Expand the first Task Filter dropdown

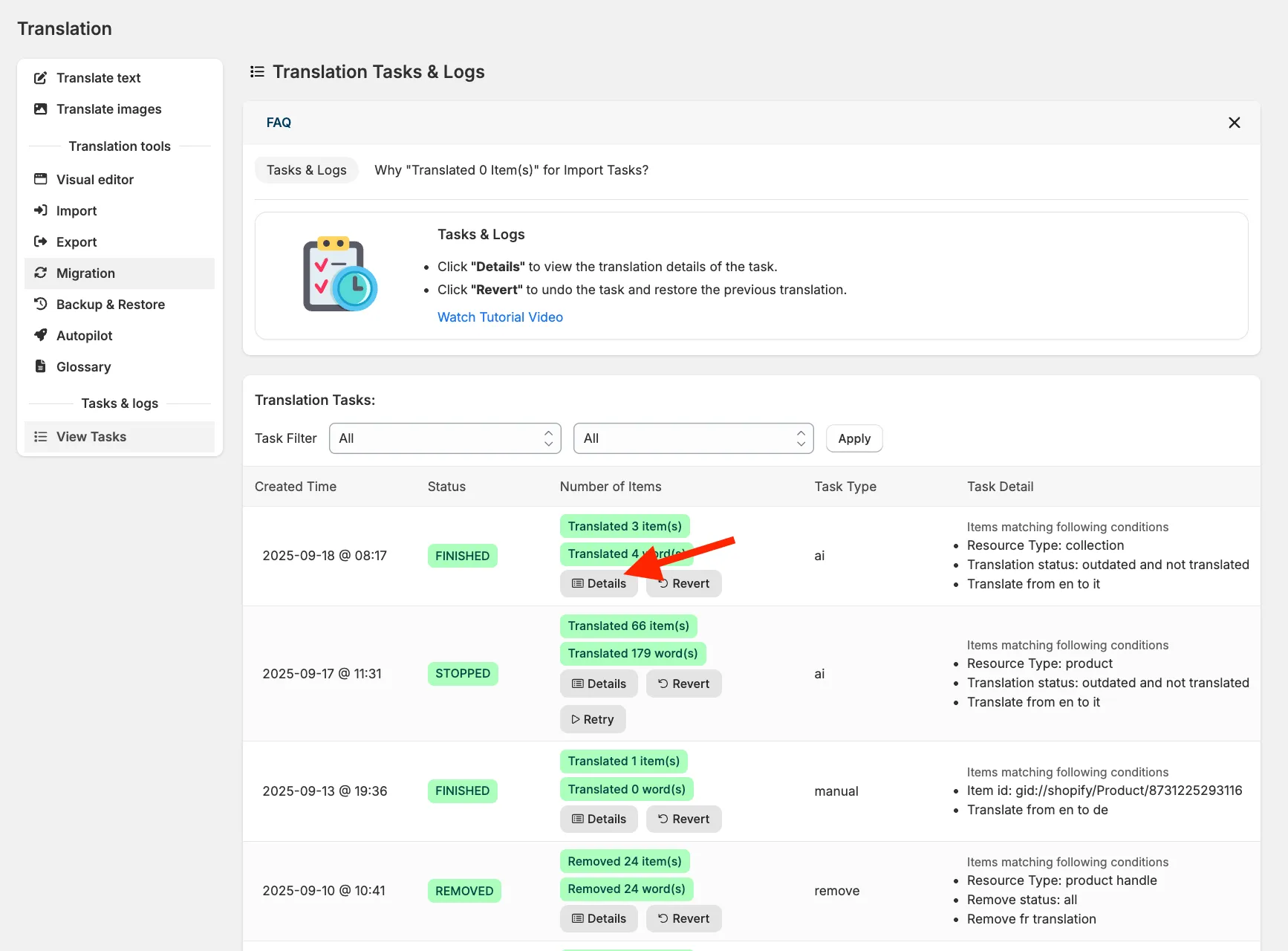click(x=445, y=438)
